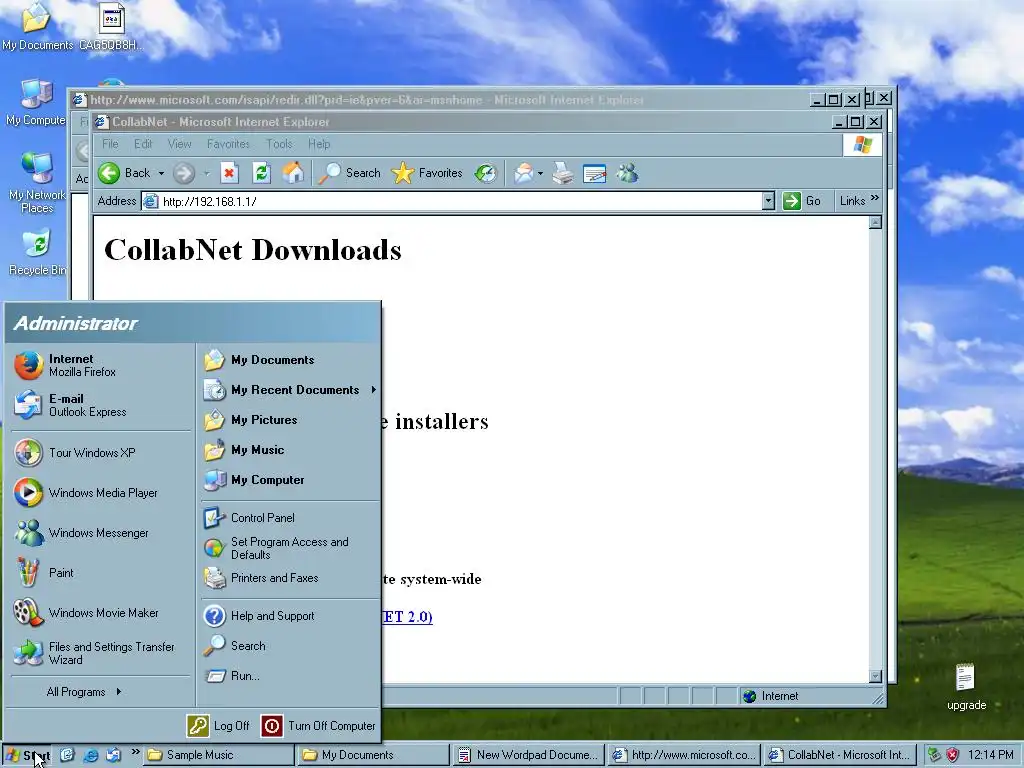
Task: Switch to Sample Music taskbar button
Action: 219,755
